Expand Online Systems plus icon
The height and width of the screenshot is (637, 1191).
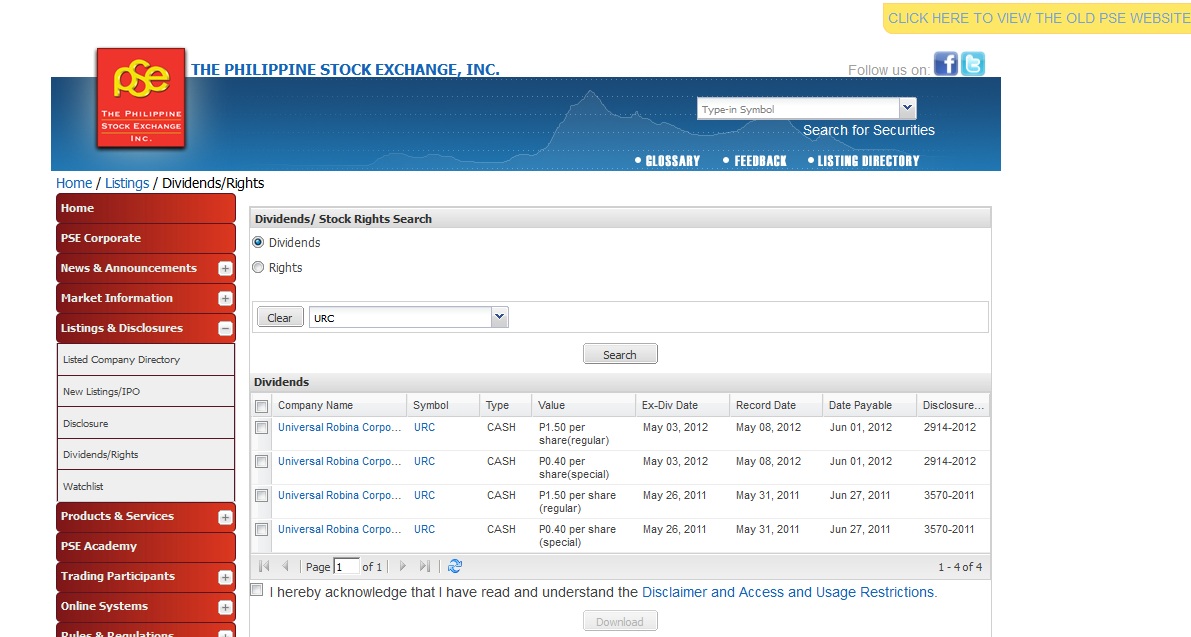pyautogui.click(x=225, y=607)
